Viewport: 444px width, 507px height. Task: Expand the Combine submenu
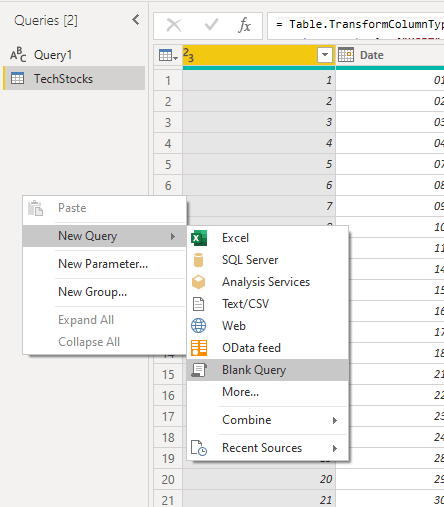click(268, 420)
